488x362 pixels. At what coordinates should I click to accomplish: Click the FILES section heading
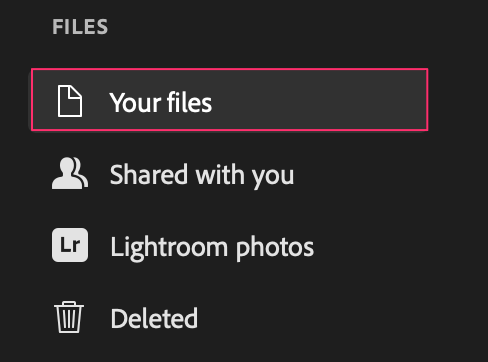[80, 27]
